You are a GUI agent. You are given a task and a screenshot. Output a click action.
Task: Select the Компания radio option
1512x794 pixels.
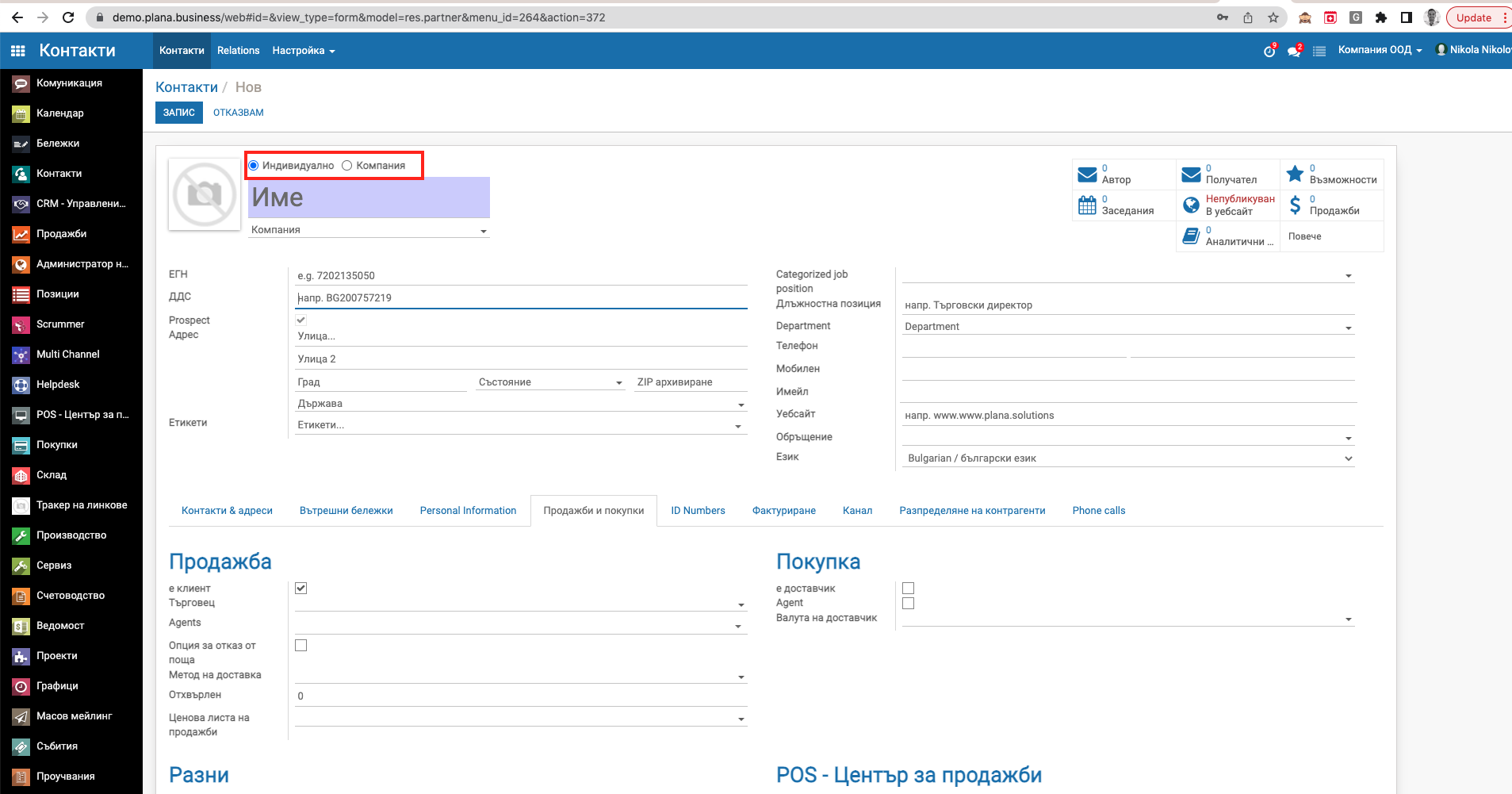pyautogui.click(x=347, y=165)
